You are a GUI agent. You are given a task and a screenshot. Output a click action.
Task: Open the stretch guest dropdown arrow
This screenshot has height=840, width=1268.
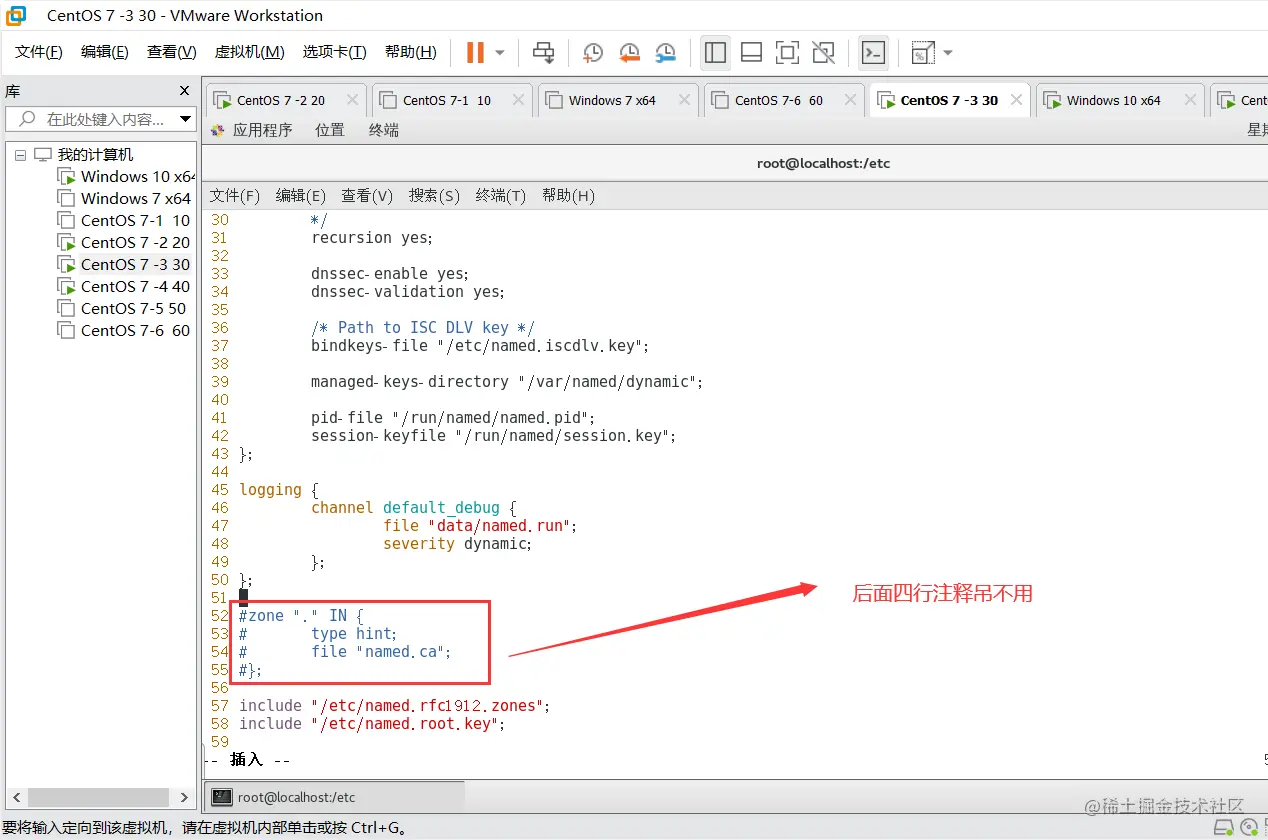click(x=948, y=53)
